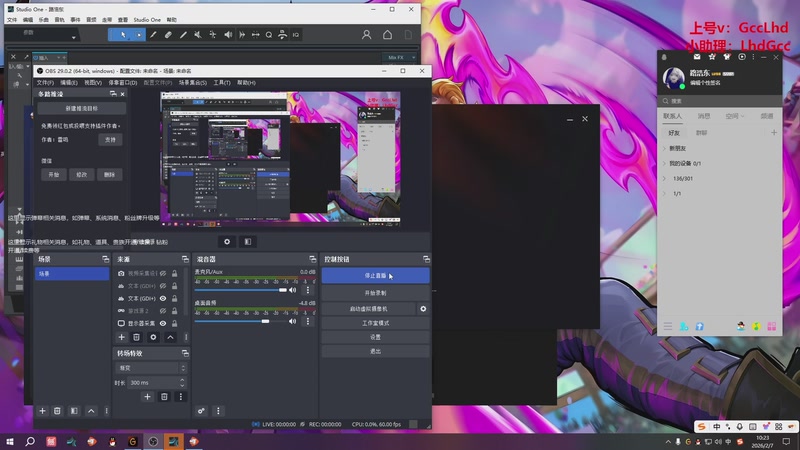Screen dimensions: 800x450
Task: Click start virtual camera button
Action: [369, 309]
